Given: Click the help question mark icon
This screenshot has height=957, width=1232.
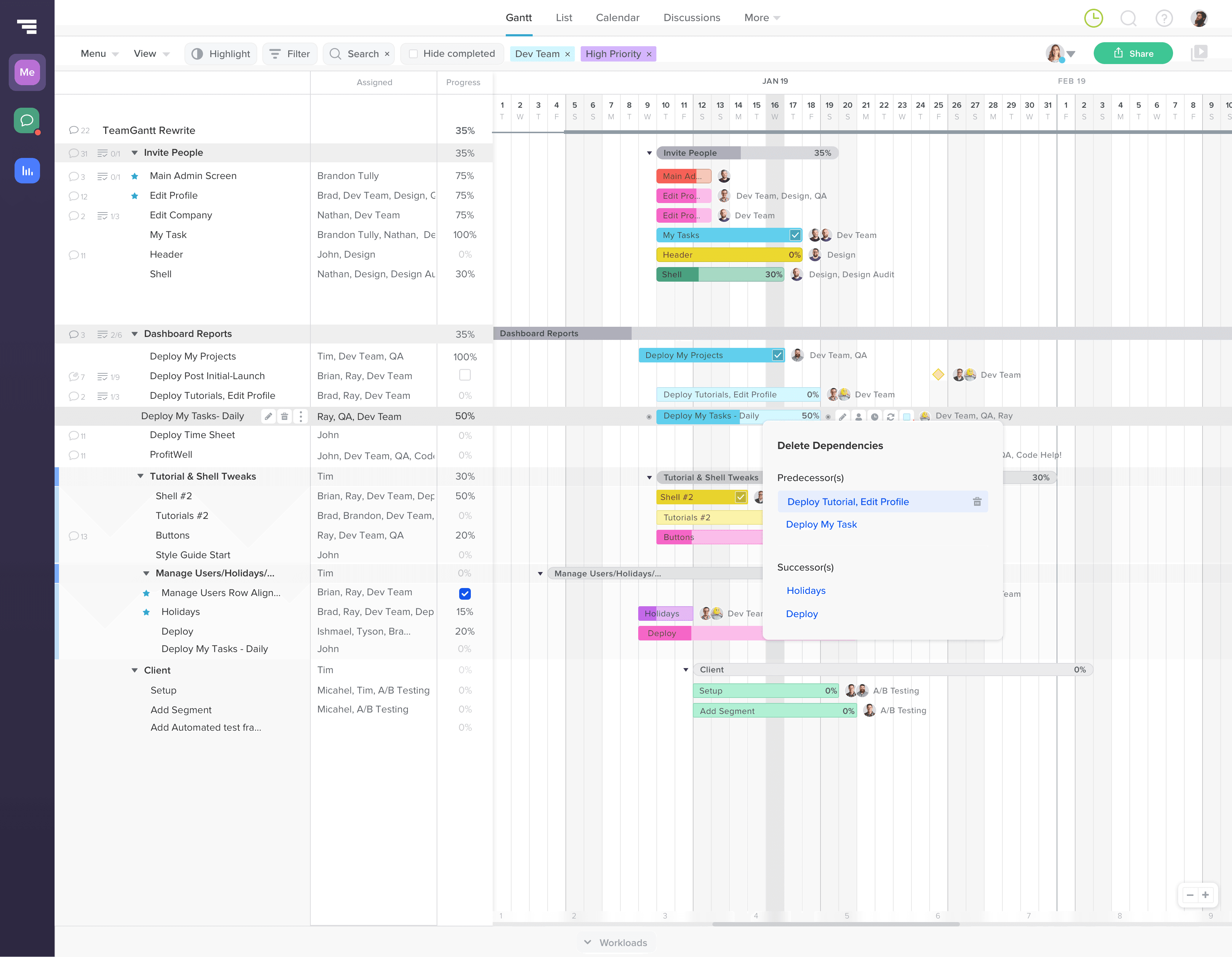Looking at the screenshot, I should pyautogui.click(x=1164, y=18).
